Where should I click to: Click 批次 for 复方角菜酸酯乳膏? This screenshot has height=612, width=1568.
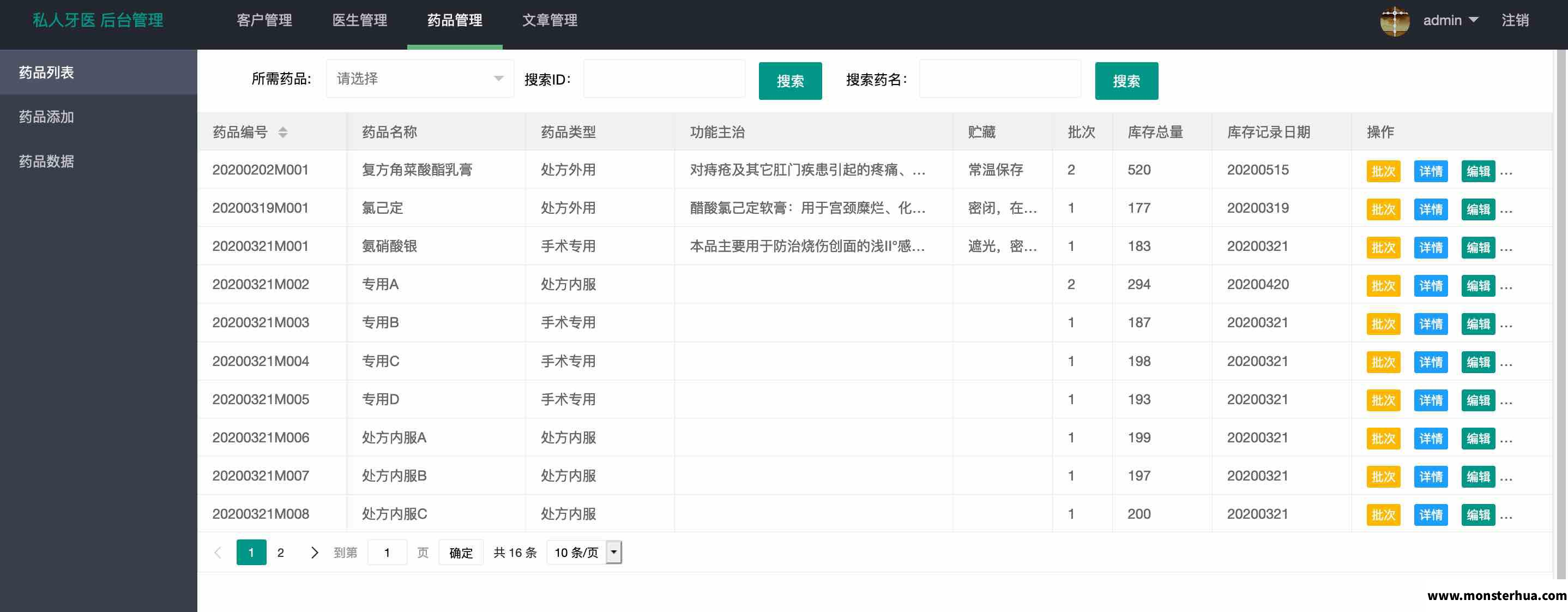tap(1384, 171)
